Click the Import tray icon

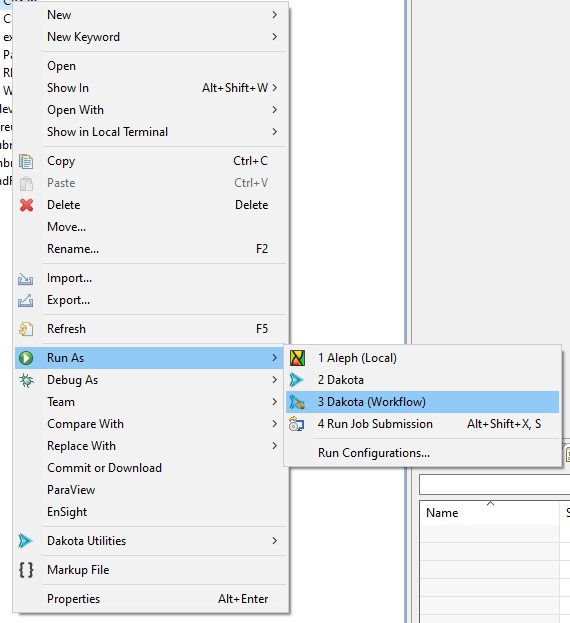[x=25, y=279]
